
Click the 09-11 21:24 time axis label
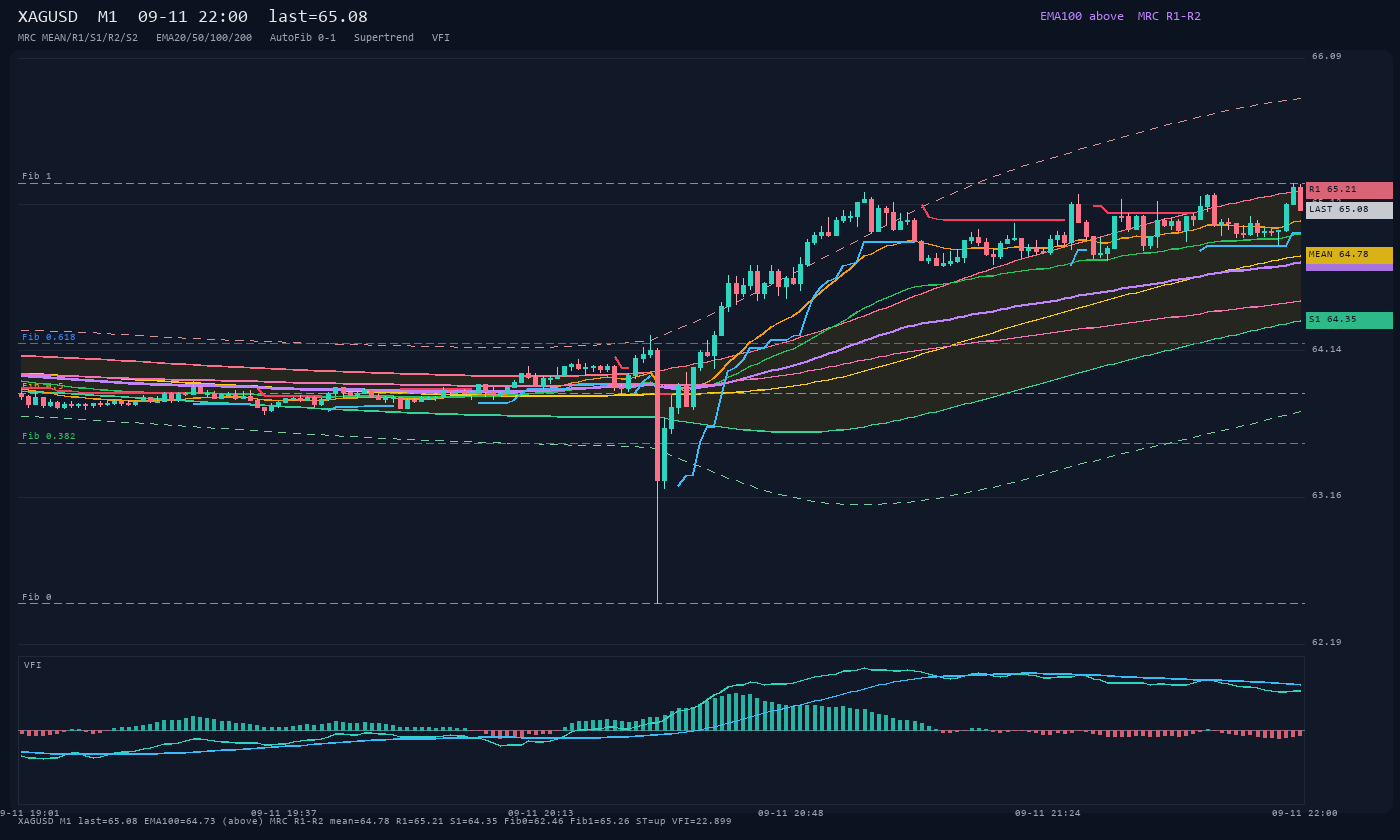point(1048,813)
